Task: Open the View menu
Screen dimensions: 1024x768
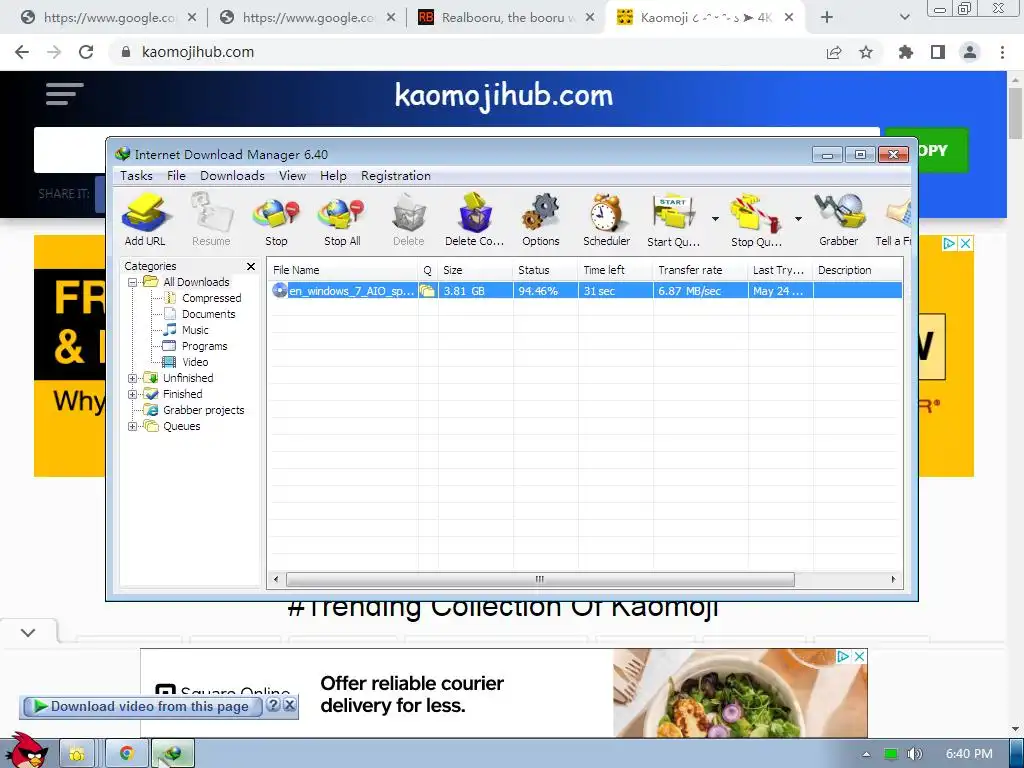Action: pos(293,176)
